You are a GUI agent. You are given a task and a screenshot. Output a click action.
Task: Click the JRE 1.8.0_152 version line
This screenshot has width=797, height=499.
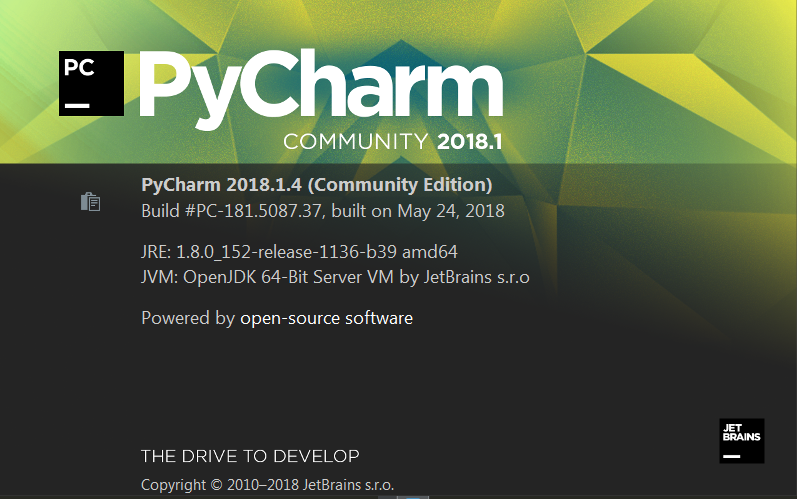click(299, 252)
